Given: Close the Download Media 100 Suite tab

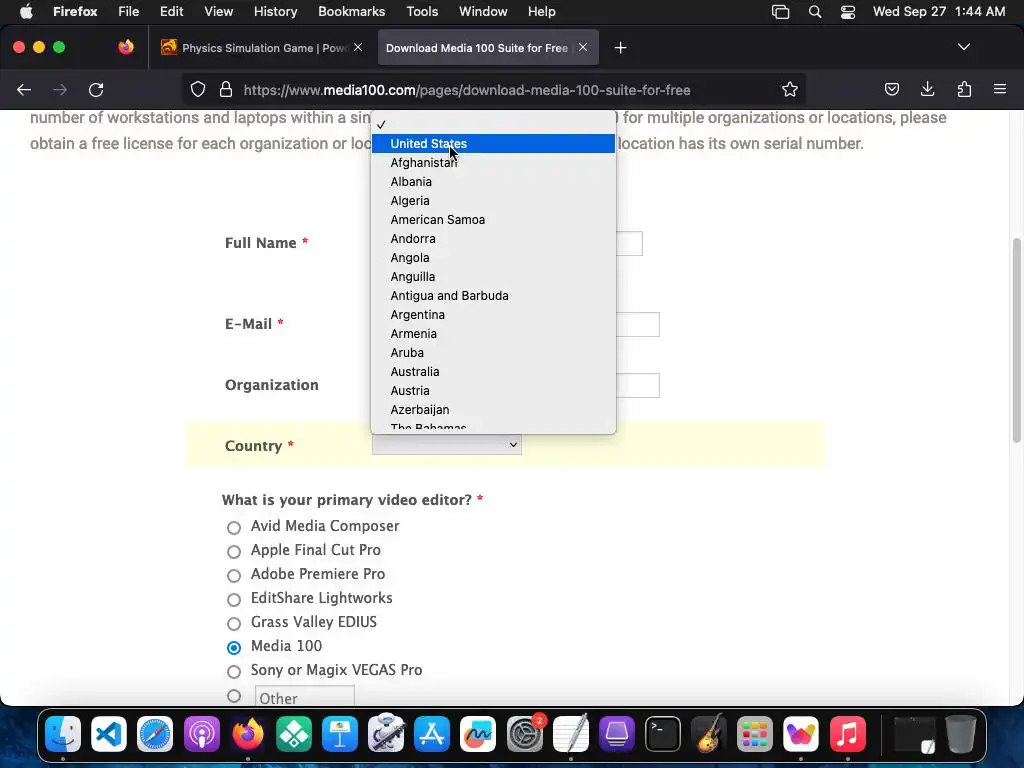Looking at the screenshot, I should tap(583, 47).
